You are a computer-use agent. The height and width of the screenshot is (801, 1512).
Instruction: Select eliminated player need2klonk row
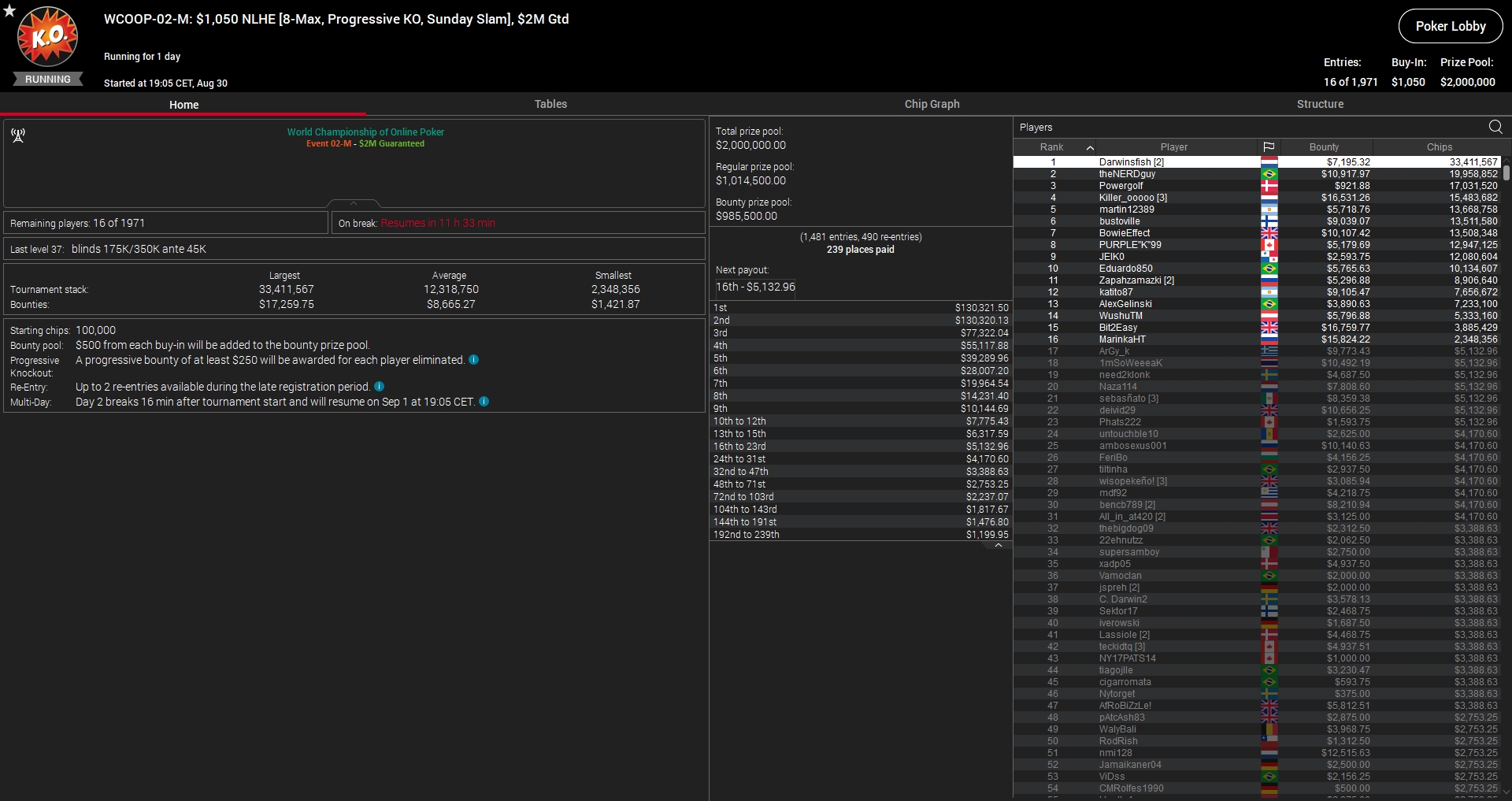[x=1258, y=375]
